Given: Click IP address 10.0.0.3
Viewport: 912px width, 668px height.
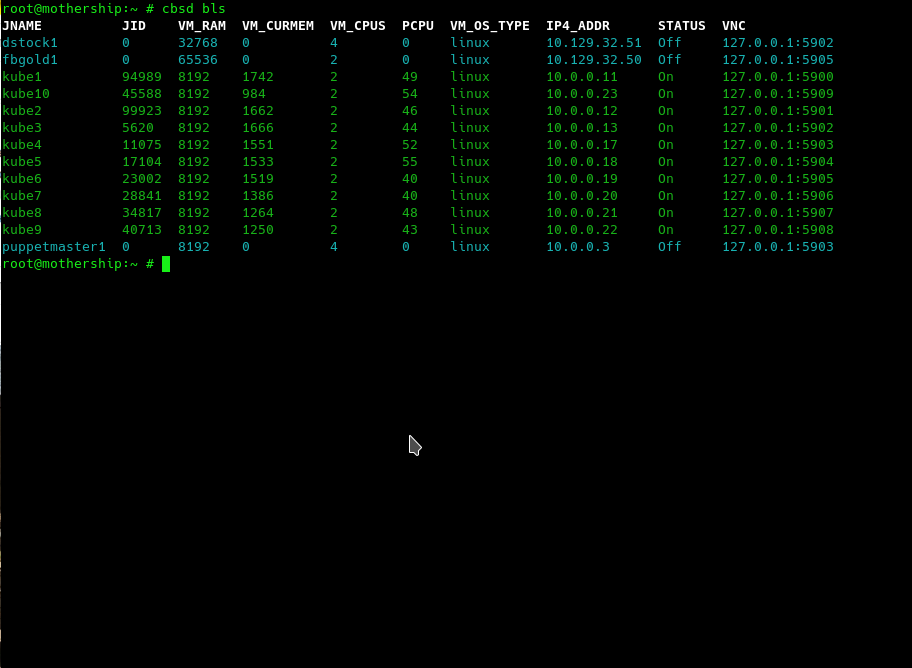Looking at the screenshot, I should pyautogui.click(x=578, y=246).
